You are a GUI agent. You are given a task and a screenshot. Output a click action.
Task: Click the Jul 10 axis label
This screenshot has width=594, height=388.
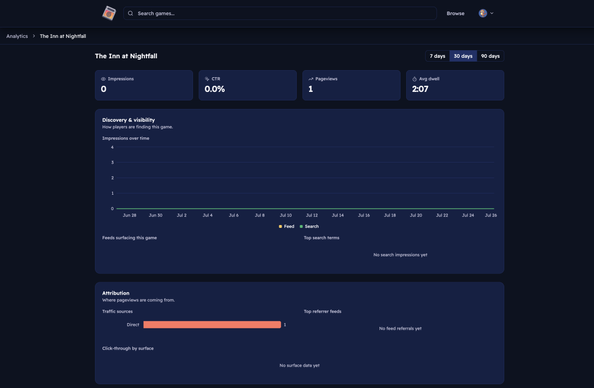pyautogui.click(x=286, y=215)
